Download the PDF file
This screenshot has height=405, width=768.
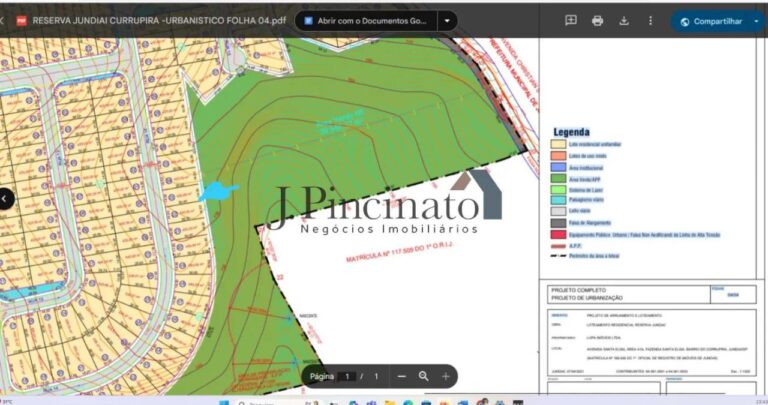tap(624, 21)
